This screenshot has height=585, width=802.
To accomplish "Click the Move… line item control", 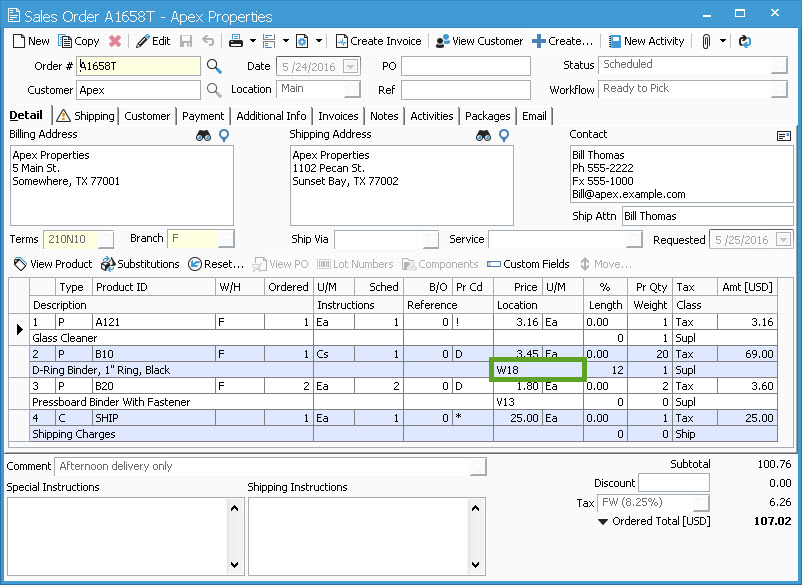I will pos(606,264).
